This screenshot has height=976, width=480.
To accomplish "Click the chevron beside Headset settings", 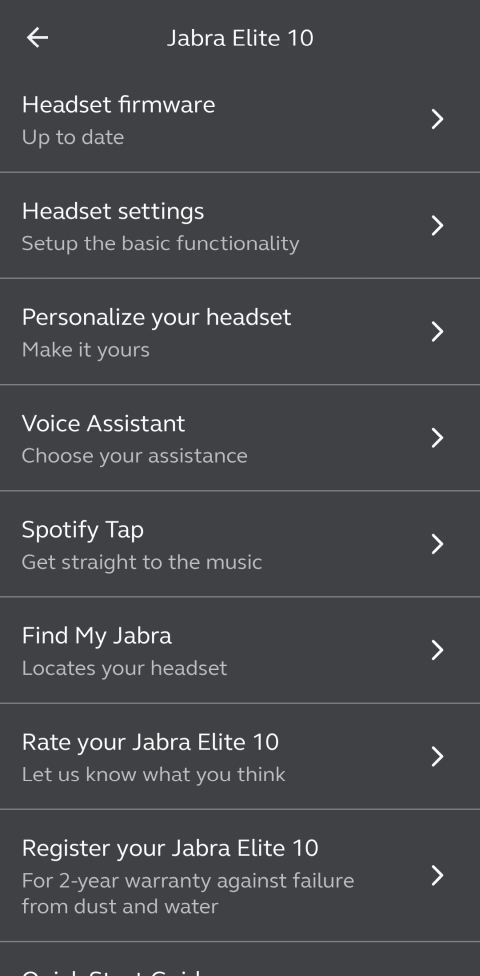I will (x=438, y=225).
